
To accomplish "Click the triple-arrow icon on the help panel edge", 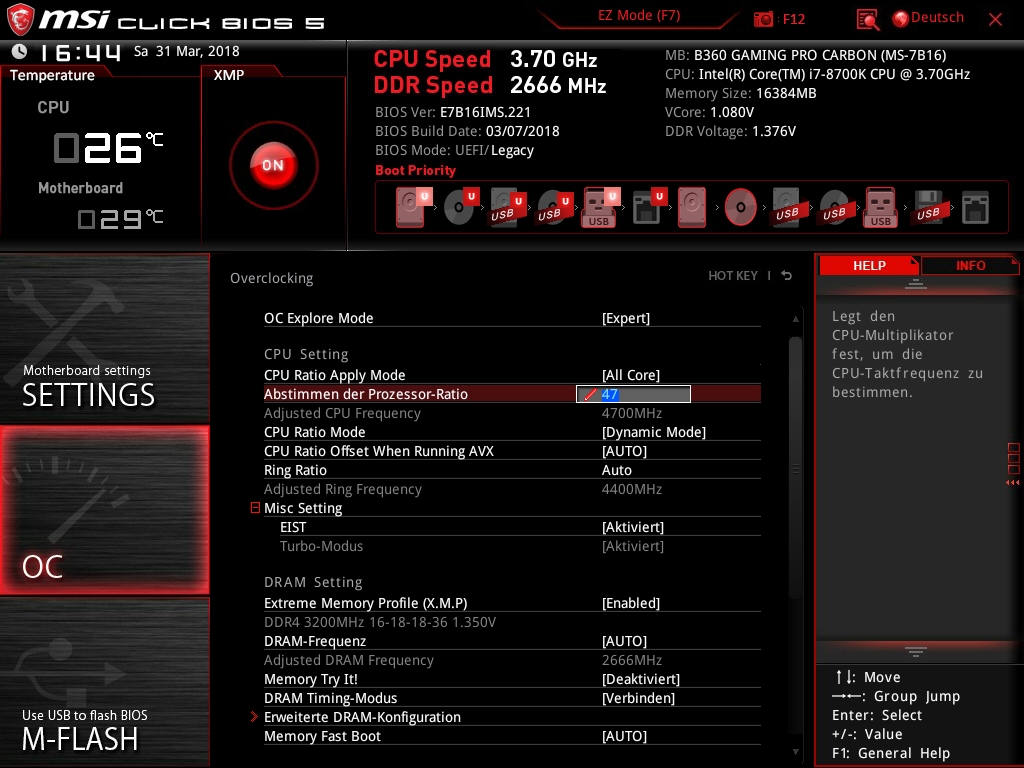I will coord(1012,483).
